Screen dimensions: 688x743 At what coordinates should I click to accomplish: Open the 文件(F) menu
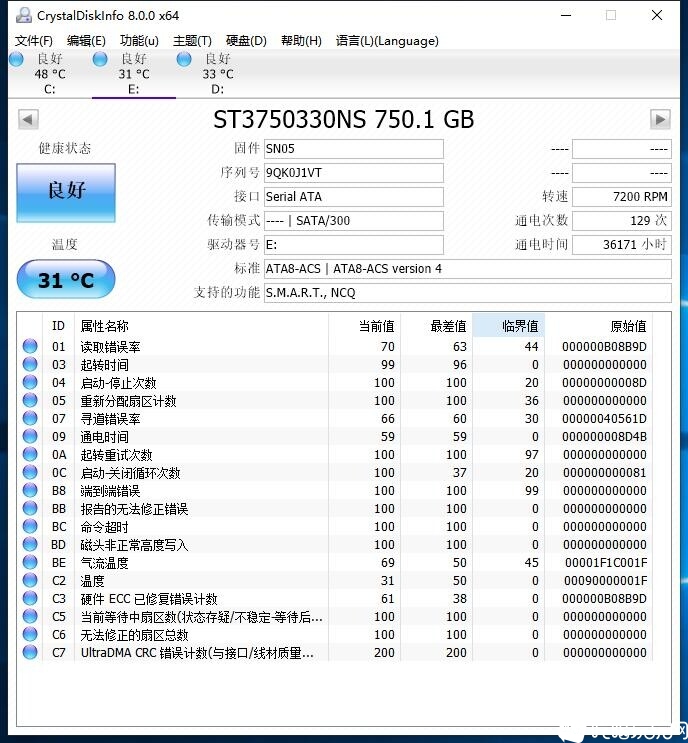click(34, 41)
